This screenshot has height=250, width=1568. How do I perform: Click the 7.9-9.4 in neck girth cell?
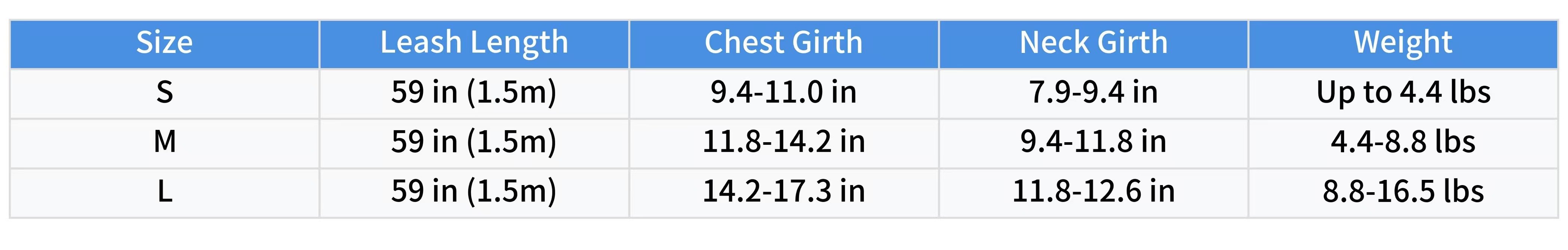tap(1094, 94)
